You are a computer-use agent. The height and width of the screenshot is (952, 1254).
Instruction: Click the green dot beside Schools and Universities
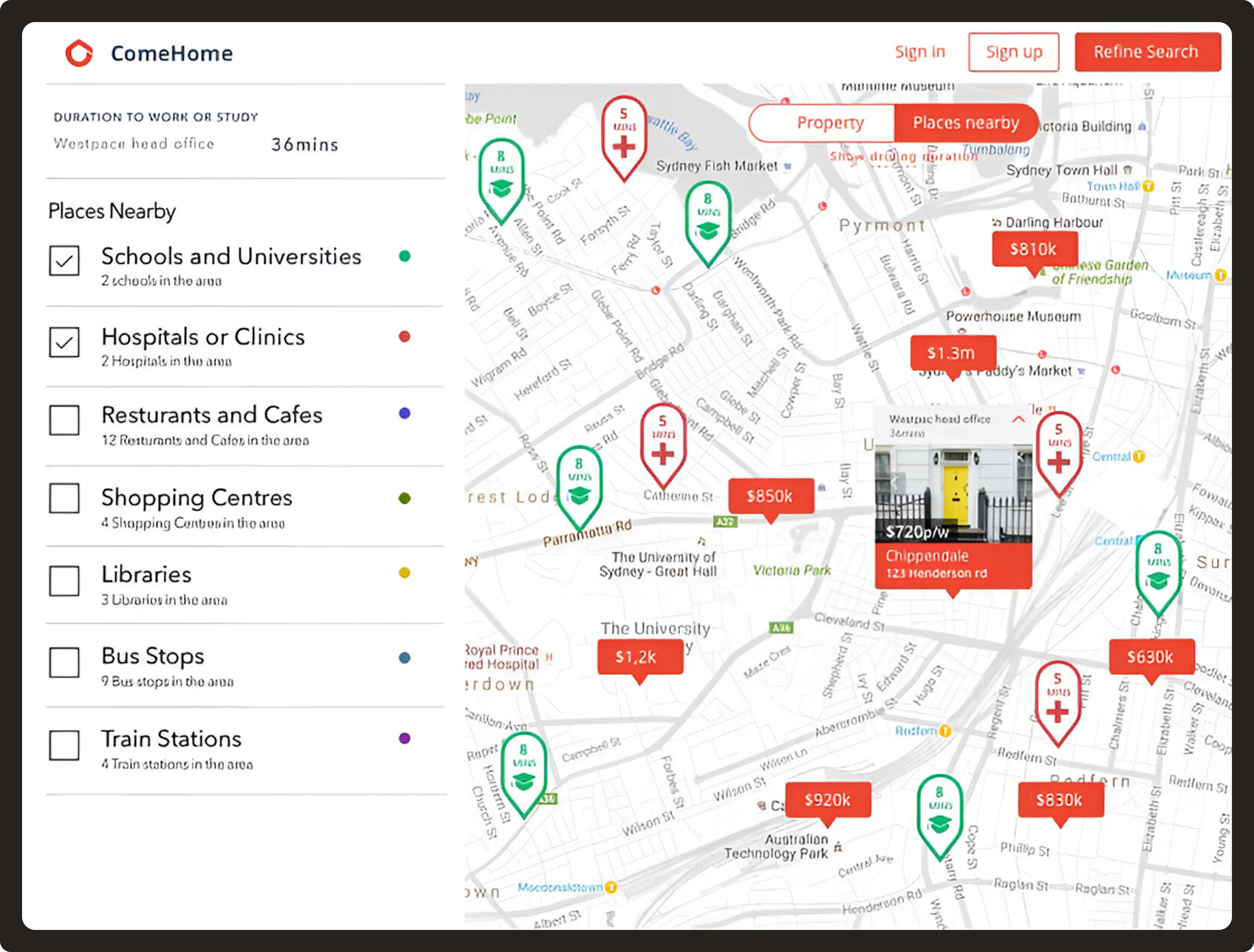(x=404, y=256)
